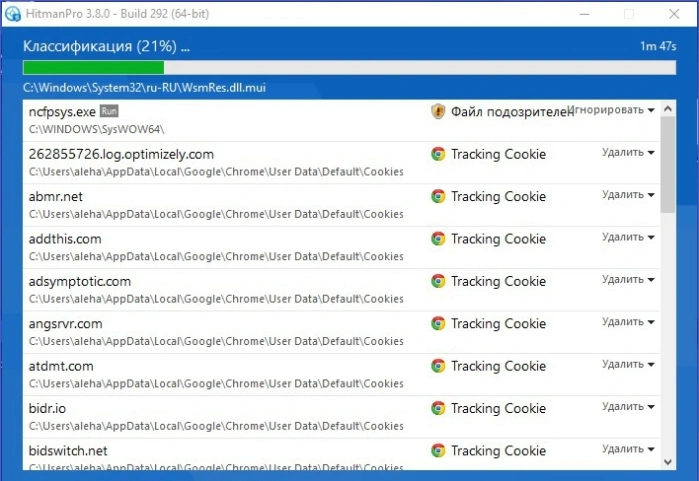Select the angsrvr.com entry name

coord(66,324)
